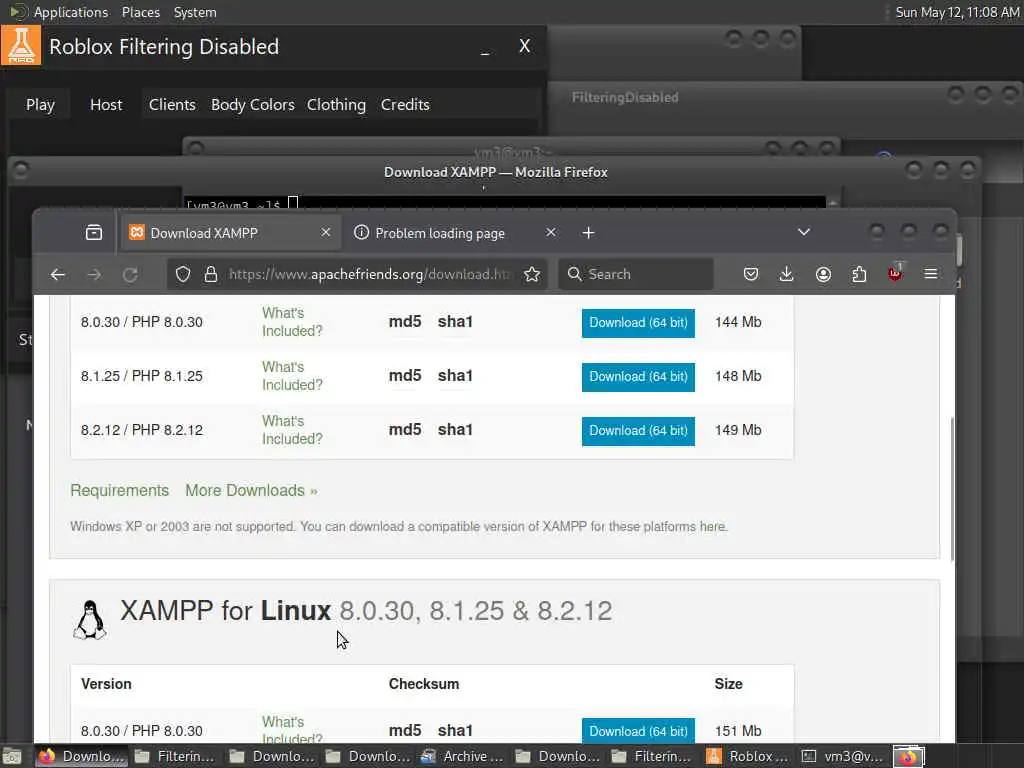Image resolution: width=1024 pixels, height=768 pixels.
Task: View site security padlock info
Action: [210, 274]
